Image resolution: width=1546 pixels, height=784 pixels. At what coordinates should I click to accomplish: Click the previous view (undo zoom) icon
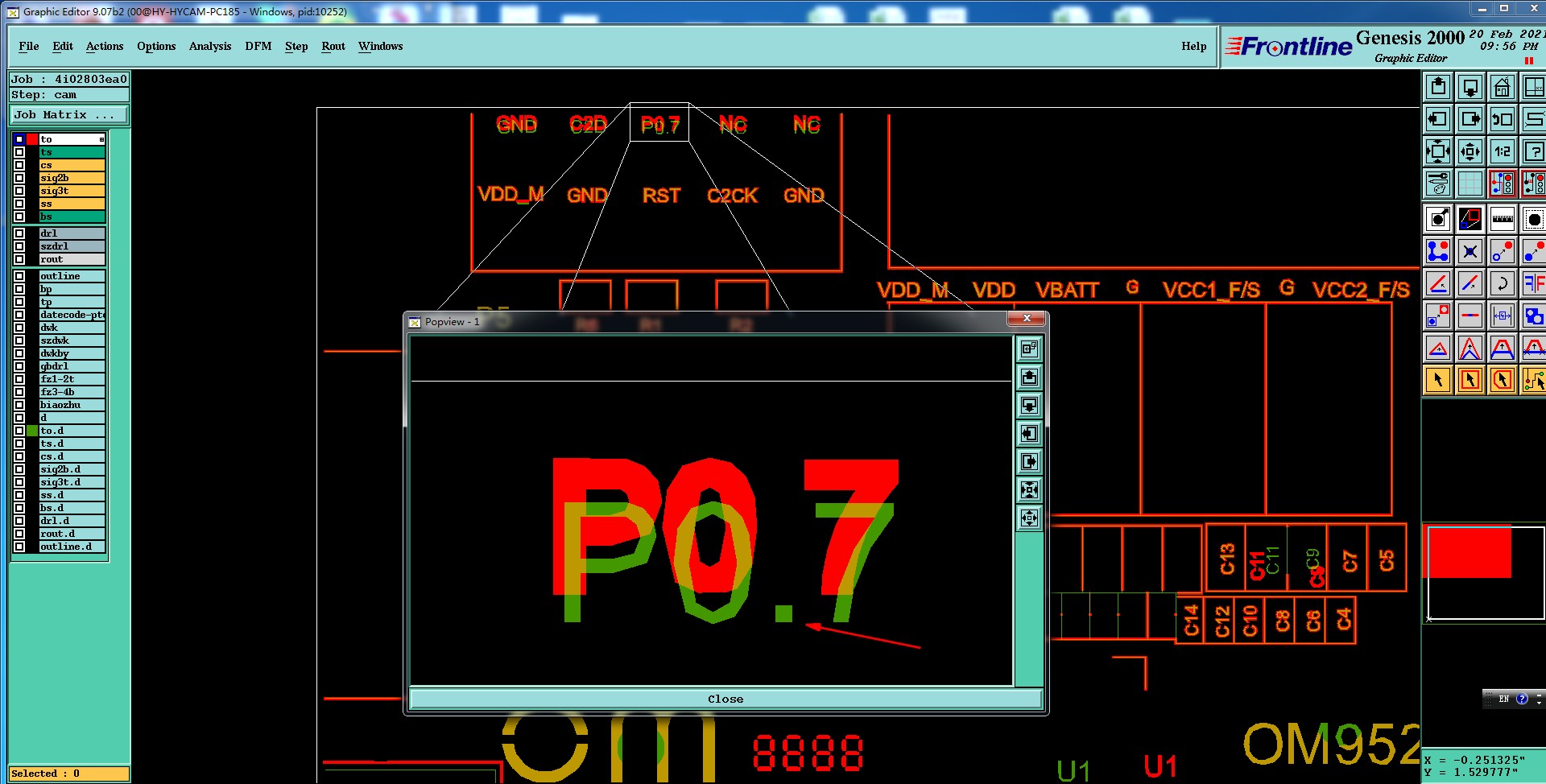pos(1503,119)
